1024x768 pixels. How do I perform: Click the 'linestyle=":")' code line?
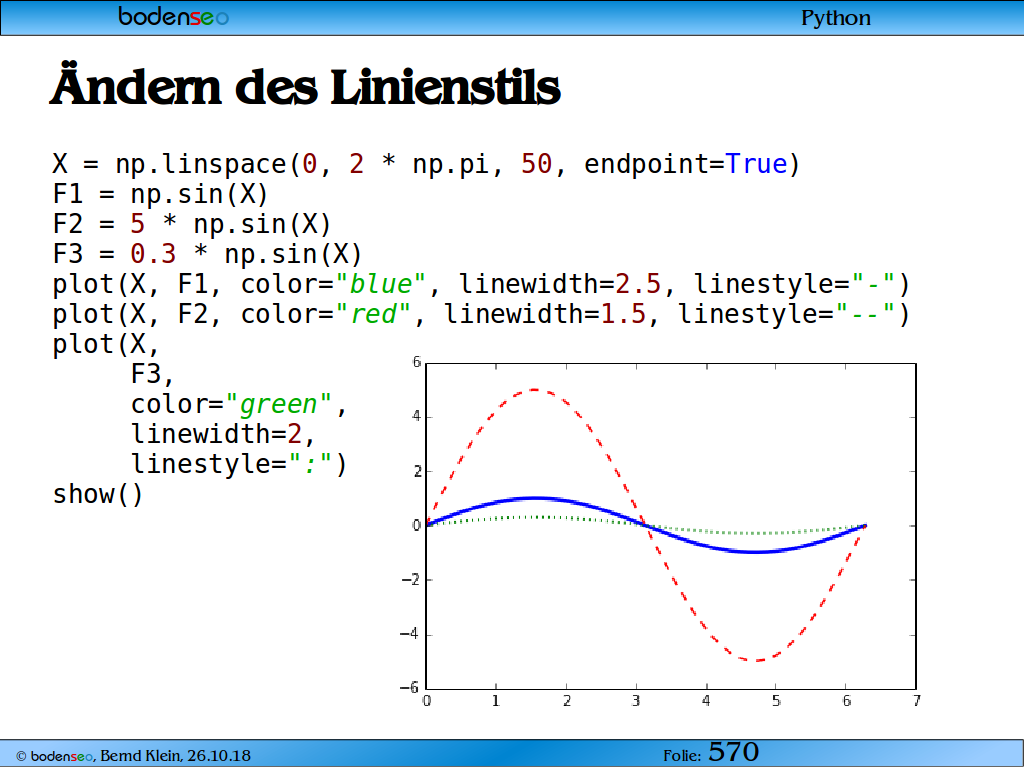pyautogui.click(x=239, y=464)
